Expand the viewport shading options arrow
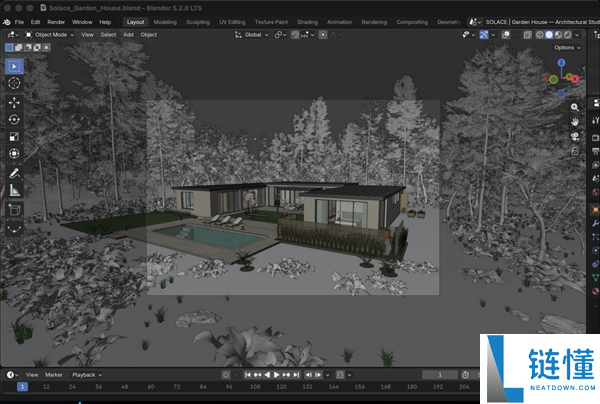This screenshot has width=600, height=404. tap(577, 35)
